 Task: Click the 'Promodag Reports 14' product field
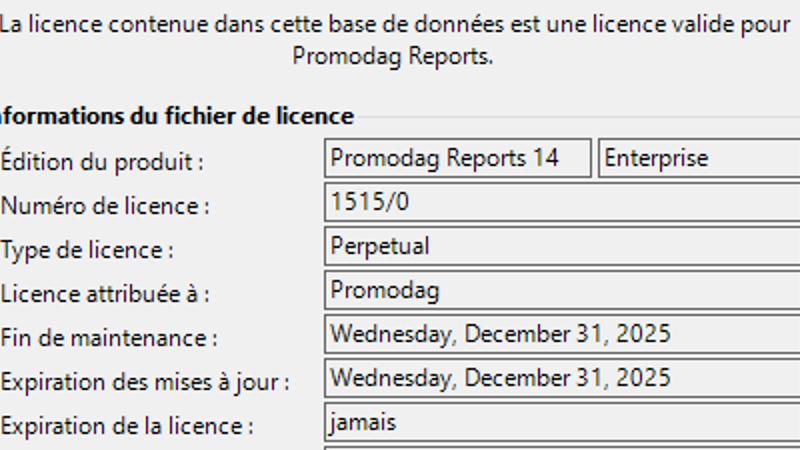(x=458, y=158)
